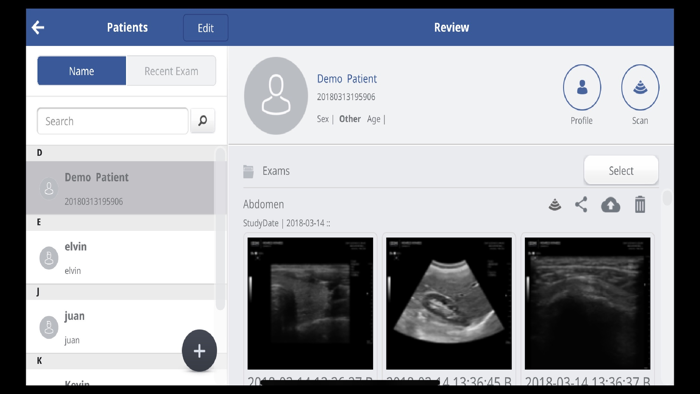Resume scan for the Abdomen exam
The width and height of the screenshot is (700, 394).
(555, 205)
